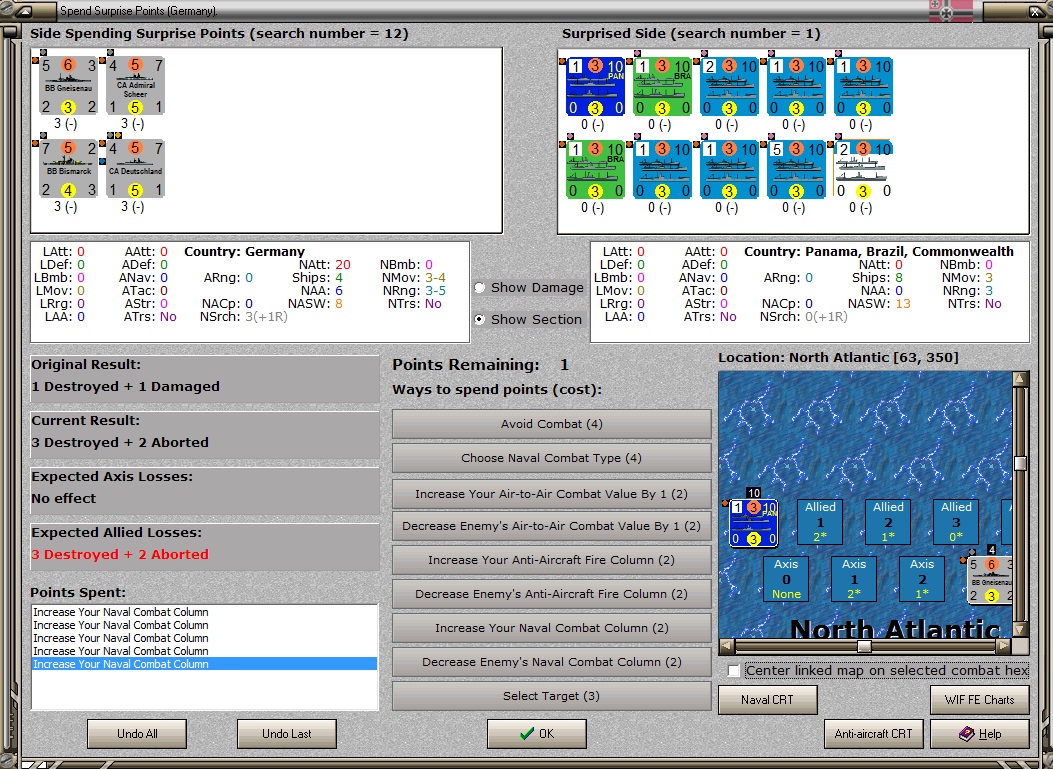The height and width of the screenshot is (769, 1053).
Task: Select the BB Bismarck ship counter
Action: tap(68, 169)
